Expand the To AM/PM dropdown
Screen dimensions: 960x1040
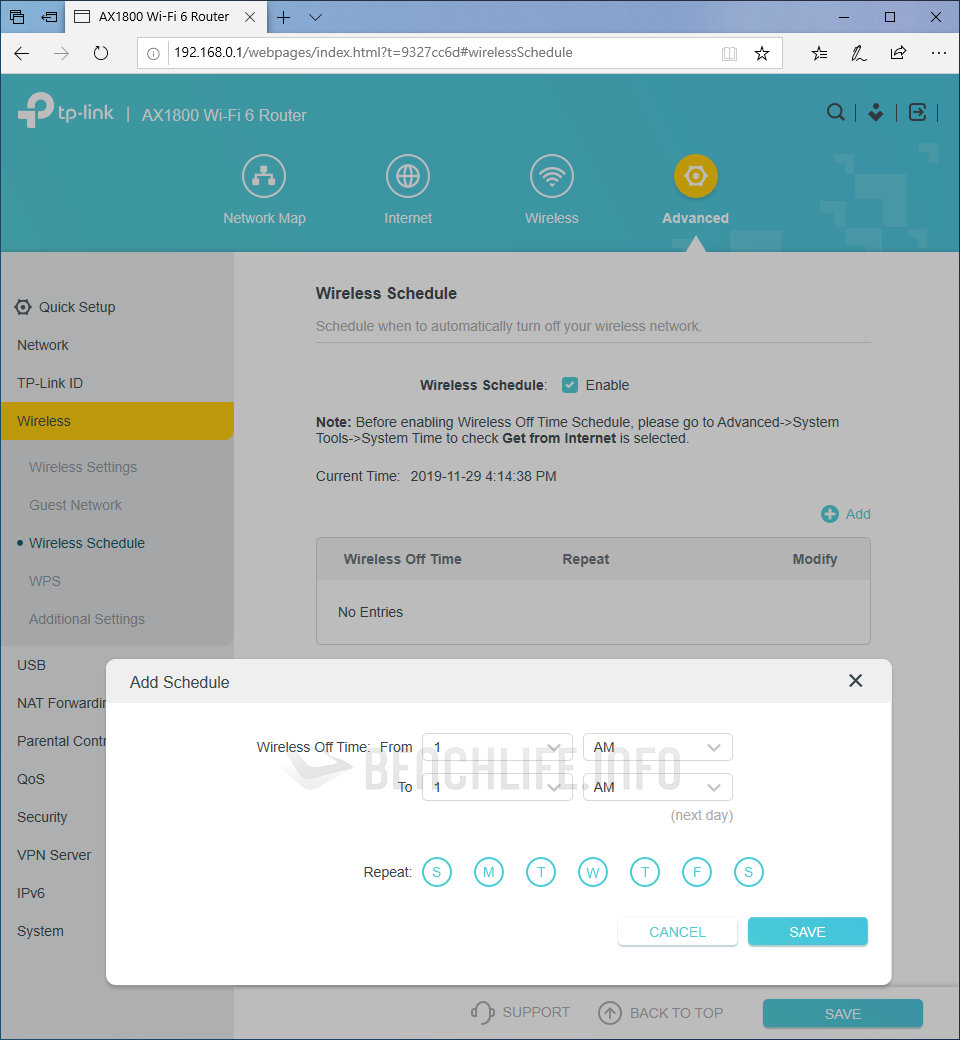pyautogui.click(x=657, y=787)
